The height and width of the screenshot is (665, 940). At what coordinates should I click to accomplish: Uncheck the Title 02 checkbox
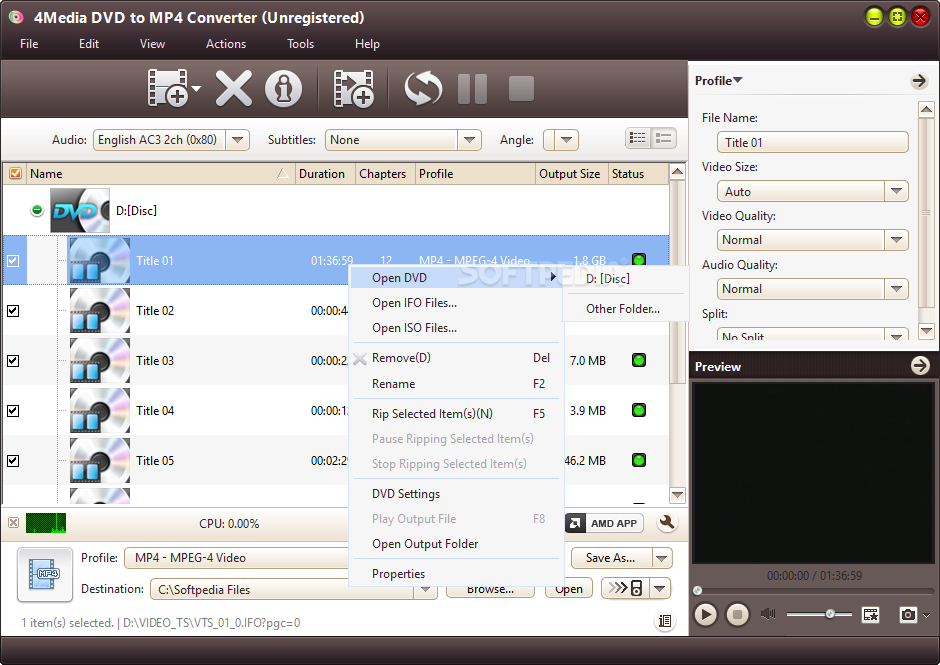point(13,311)
